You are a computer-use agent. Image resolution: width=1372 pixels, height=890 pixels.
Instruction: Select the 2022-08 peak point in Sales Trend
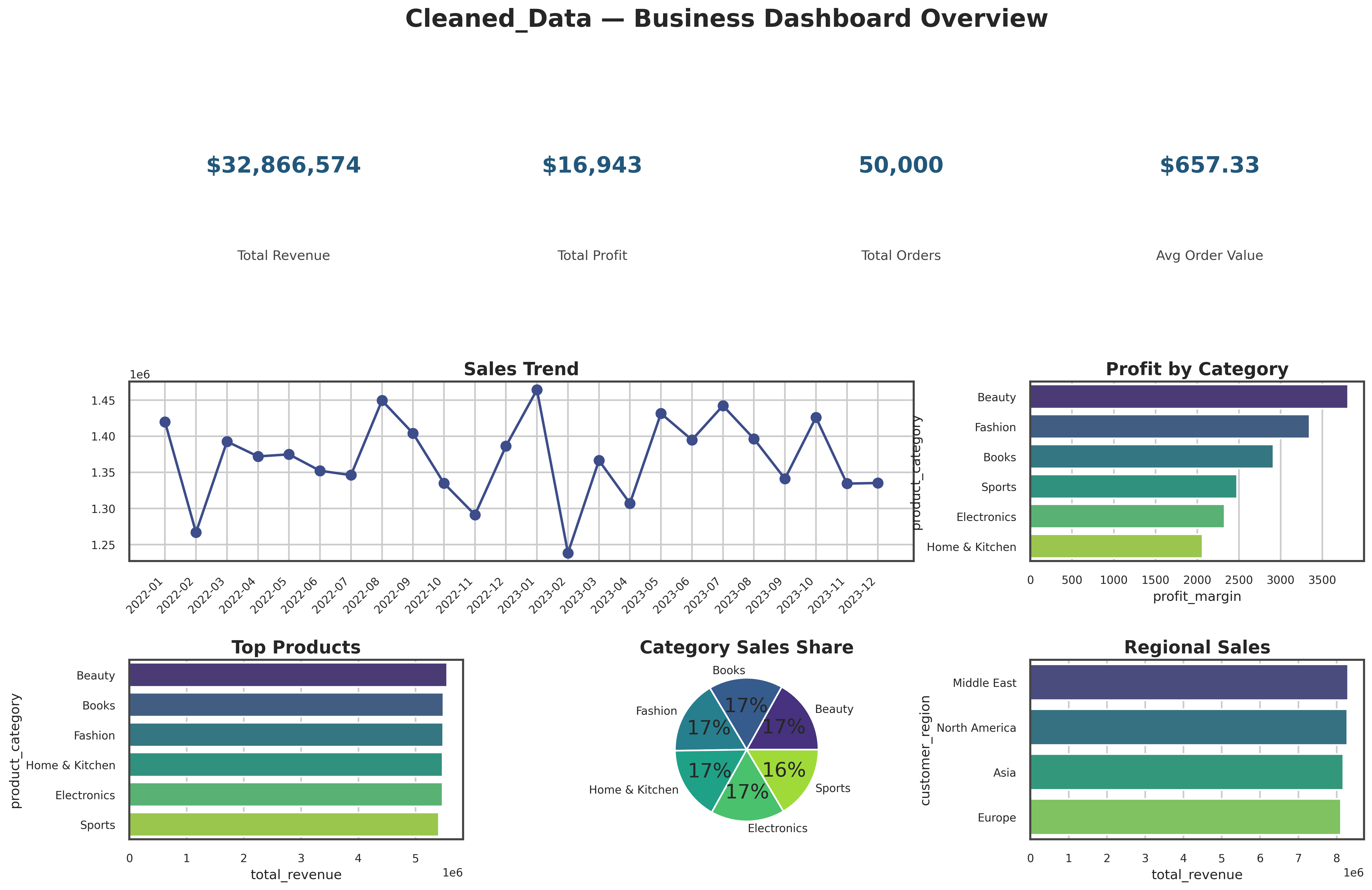click(x=382, y=401)
